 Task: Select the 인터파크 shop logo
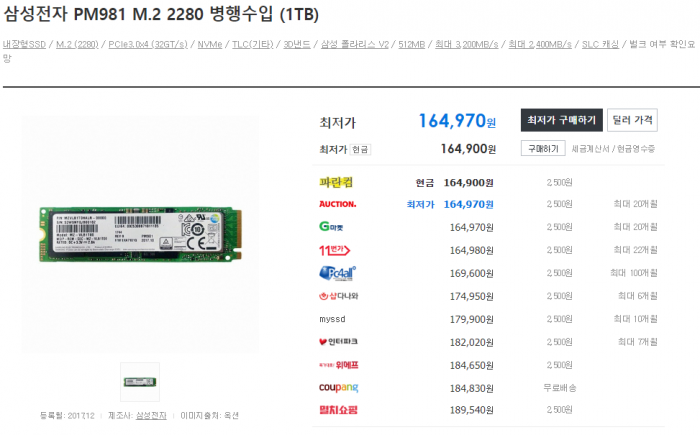[x=338, y=342]
